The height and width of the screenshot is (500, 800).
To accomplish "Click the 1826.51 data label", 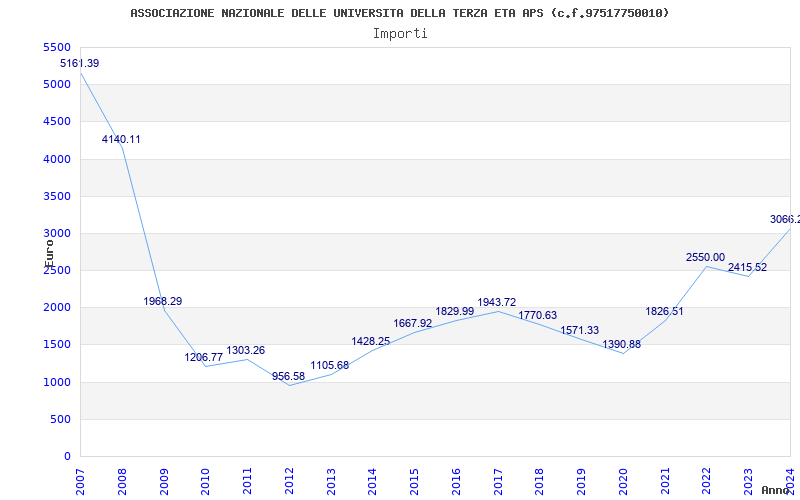I will pos(664,311).
